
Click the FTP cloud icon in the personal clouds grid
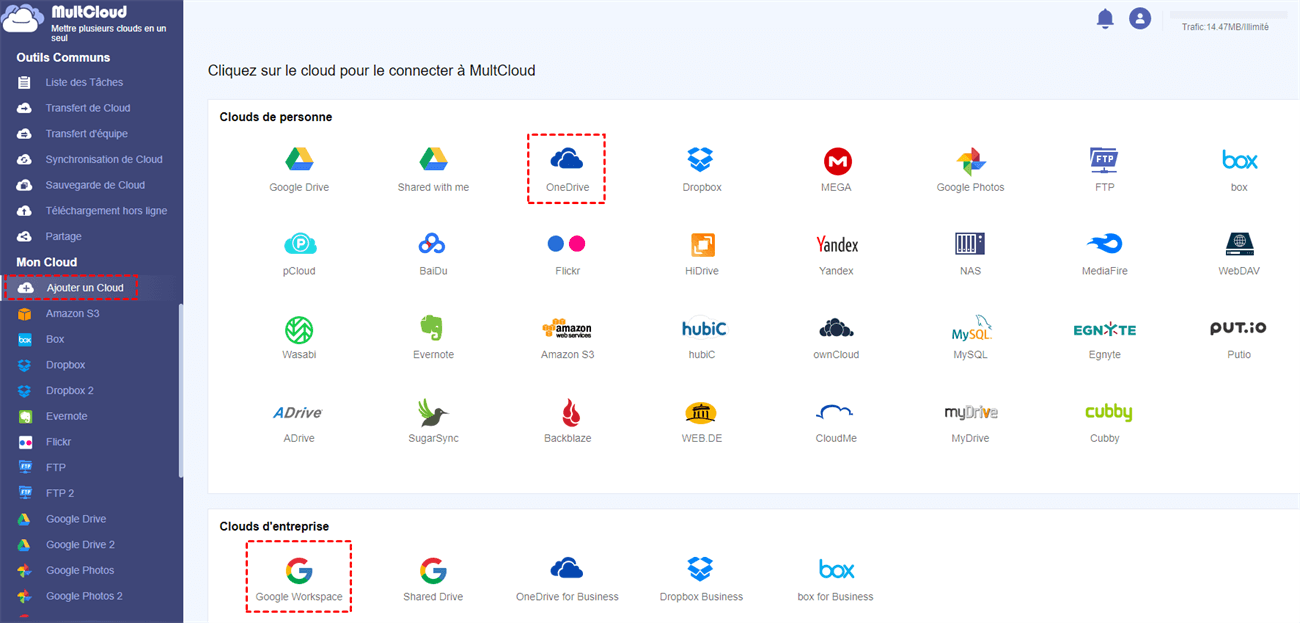click(x=1104, y=160)
